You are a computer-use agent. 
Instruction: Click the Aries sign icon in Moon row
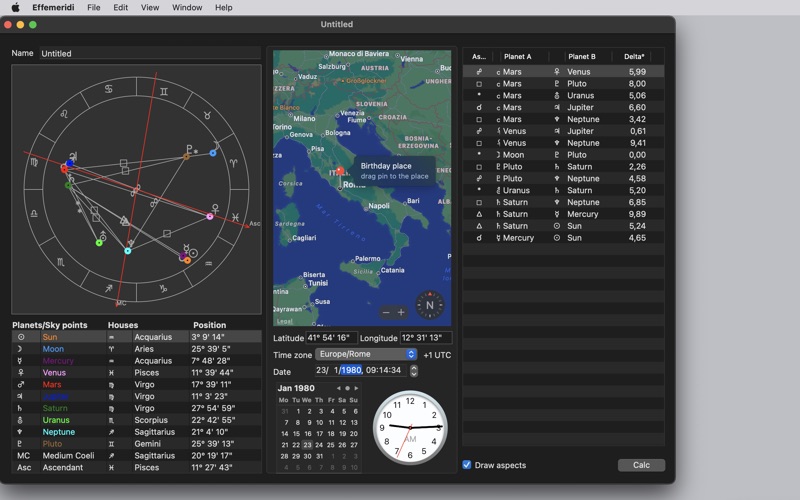[x=111, y=349]
